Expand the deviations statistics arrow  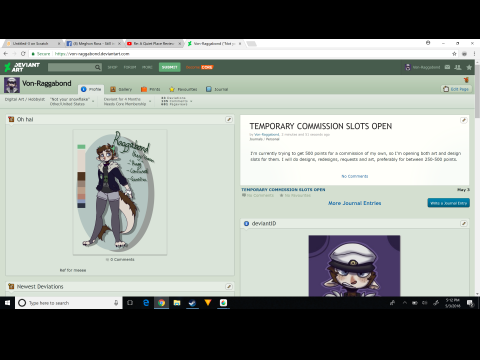tap(191, 101)
